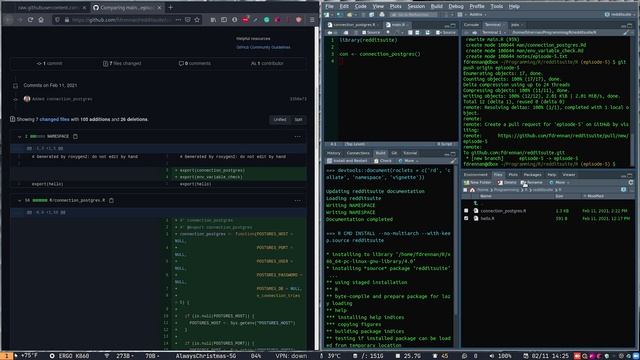Open More dropdown in Files pane

[559, 182]
